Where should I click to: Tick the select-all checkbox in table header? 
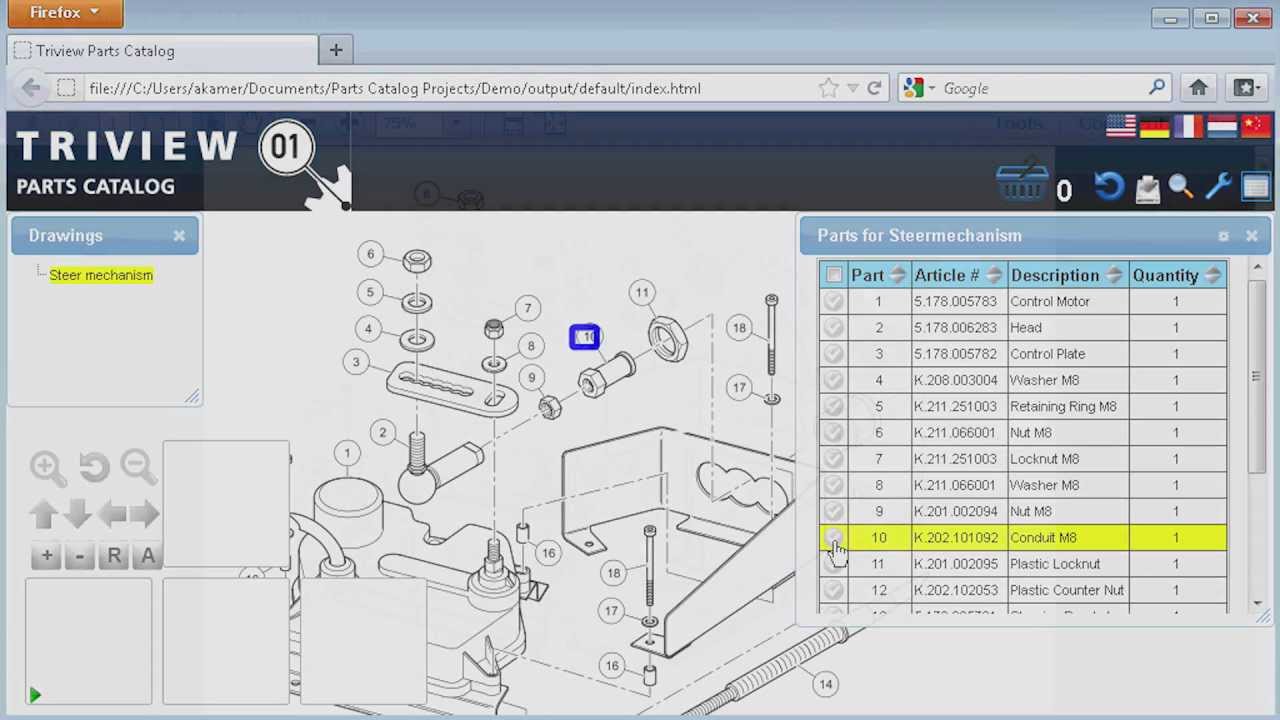834,275
